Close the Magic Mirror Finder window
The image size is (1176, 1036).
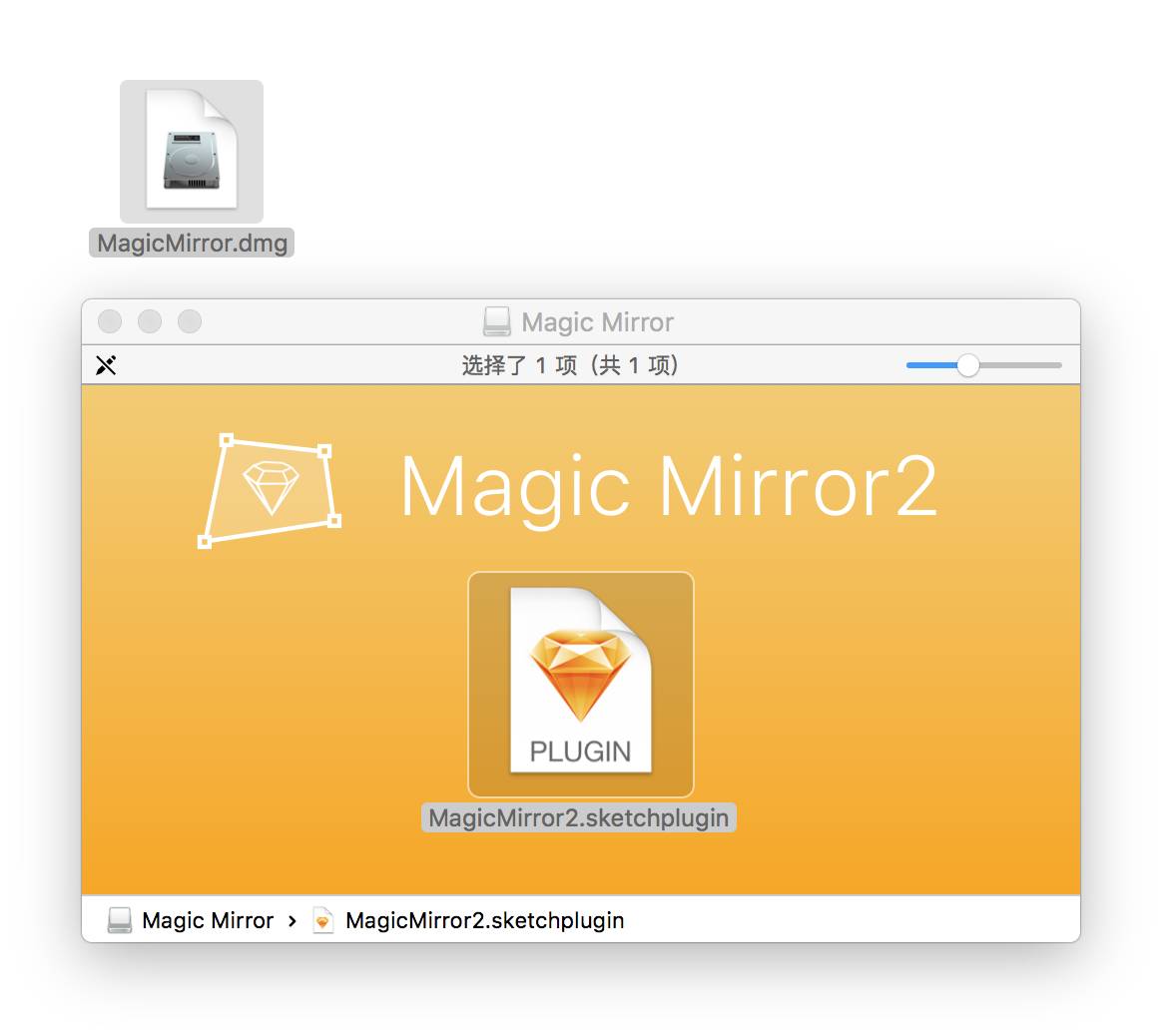pyautogui.click(x=110, y=321)
